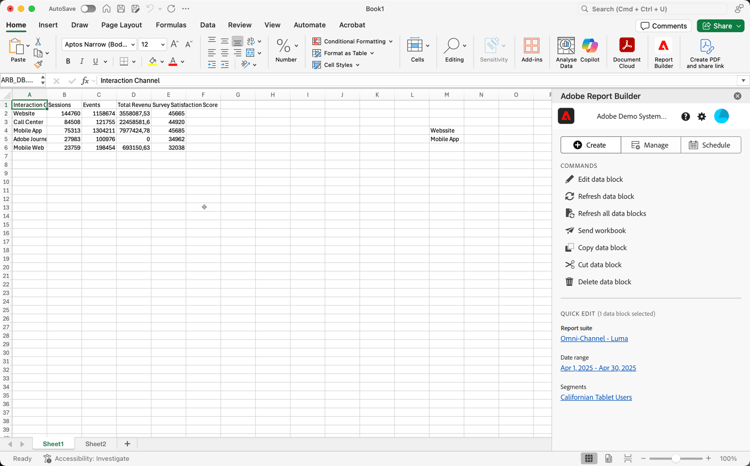The image size is (750, 466).
Task: Insert function with fx button
Action: [85, 80]
